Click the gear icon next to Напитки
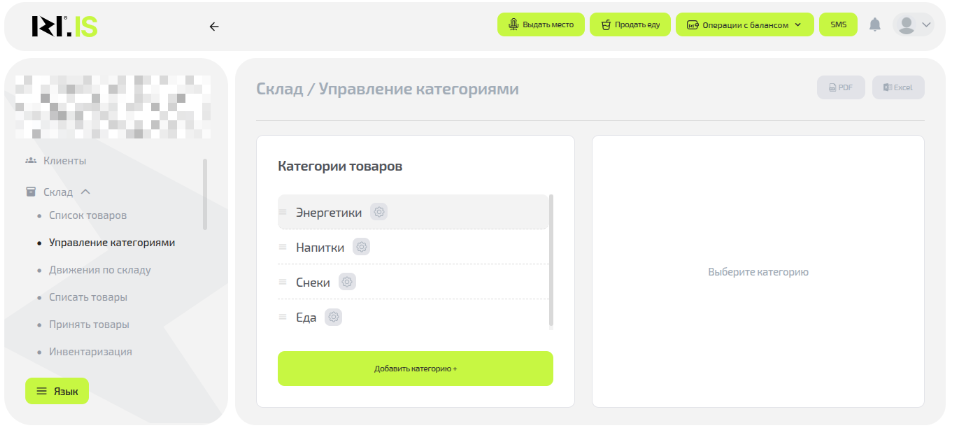This screenshot has width=953, height=437. (x=362, y=247)
